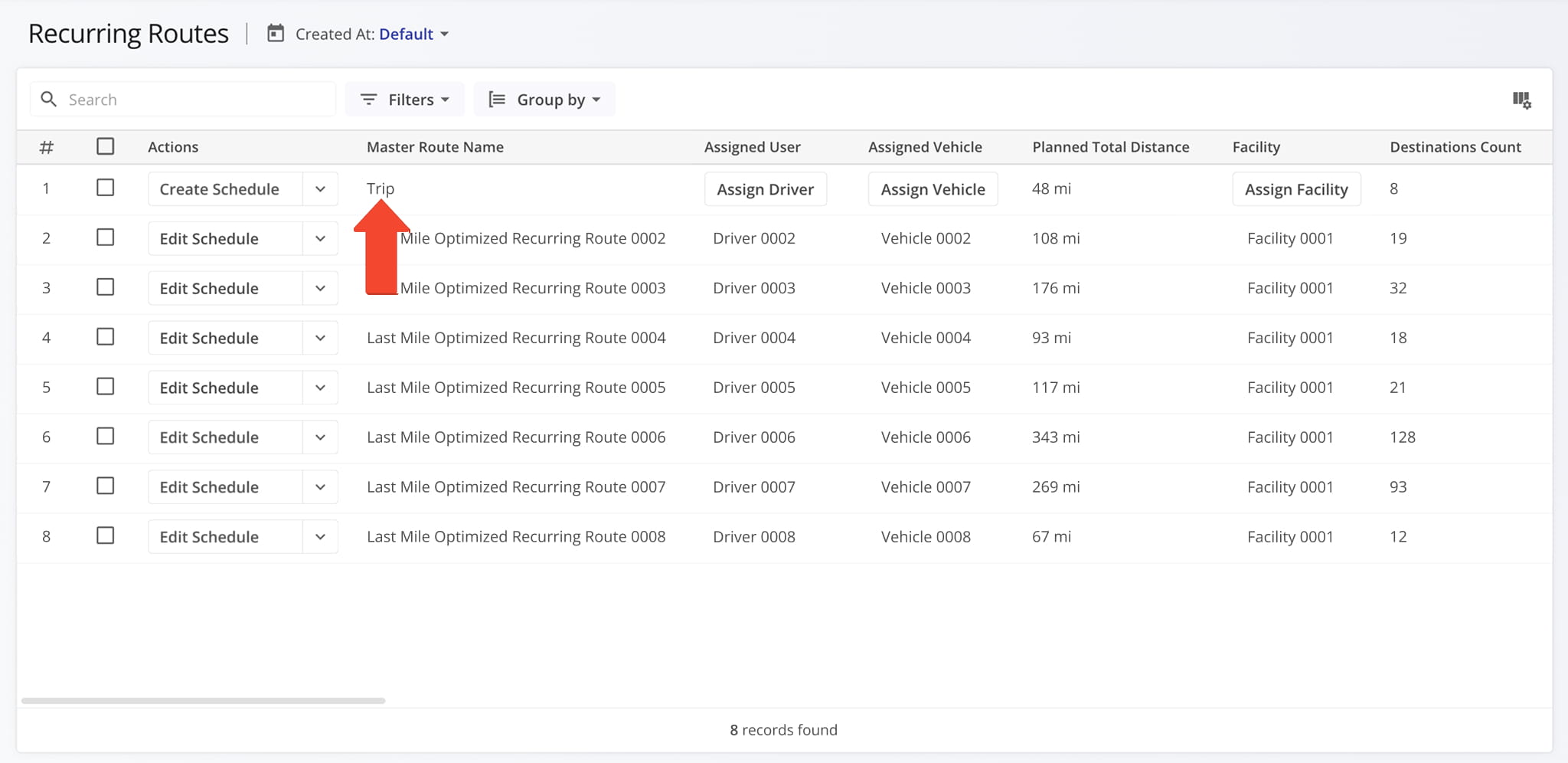Click the Assign Vehicle button
This screenshot has width=1568, height=763.
click(933, 189)
